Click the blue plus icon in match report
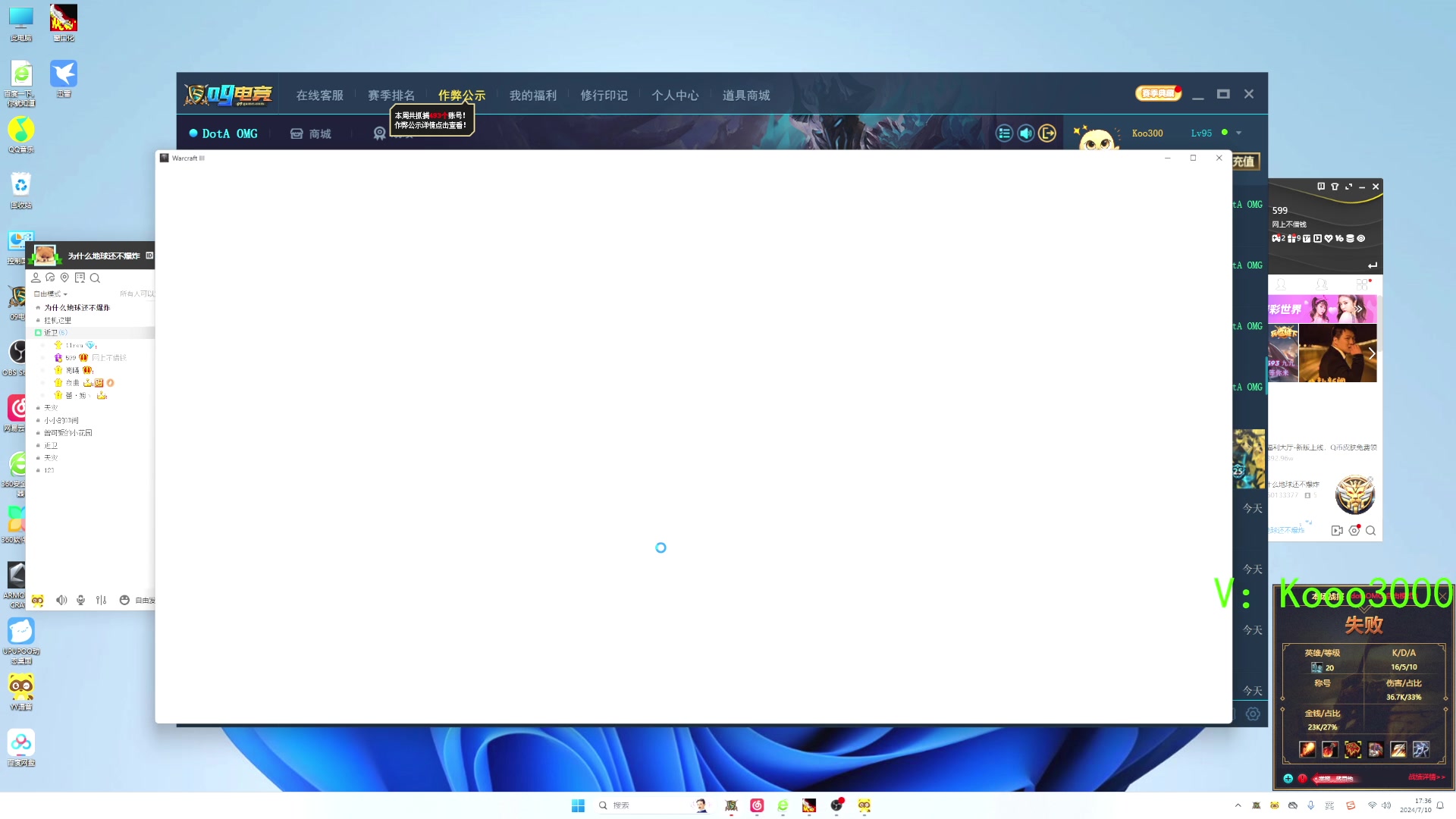Image resolution: width=1456 pixels, height=819 pixels. 1288,778
